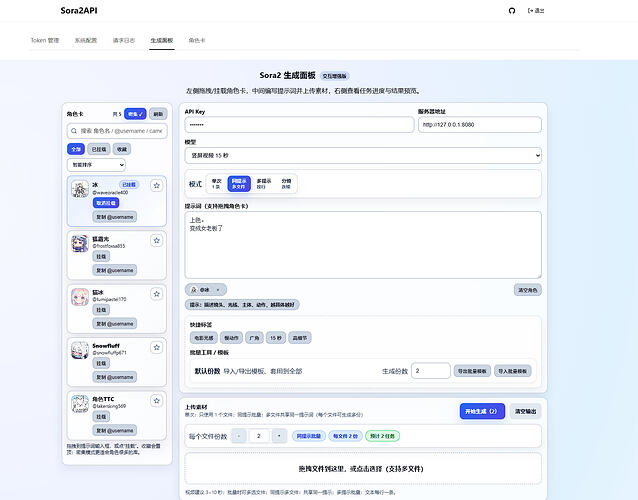Image resolution: width=638 pixels, height=500 pixels.
Task: Click 挂载 on the 角色TTC card
Action: (101, 417)
